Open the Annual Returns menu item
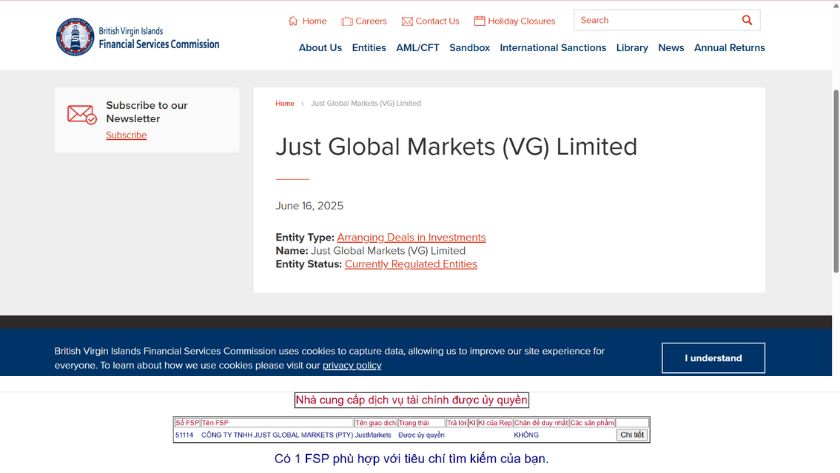Screen dimensions: 840x473 pyautogui.click(x=729, y=48)
